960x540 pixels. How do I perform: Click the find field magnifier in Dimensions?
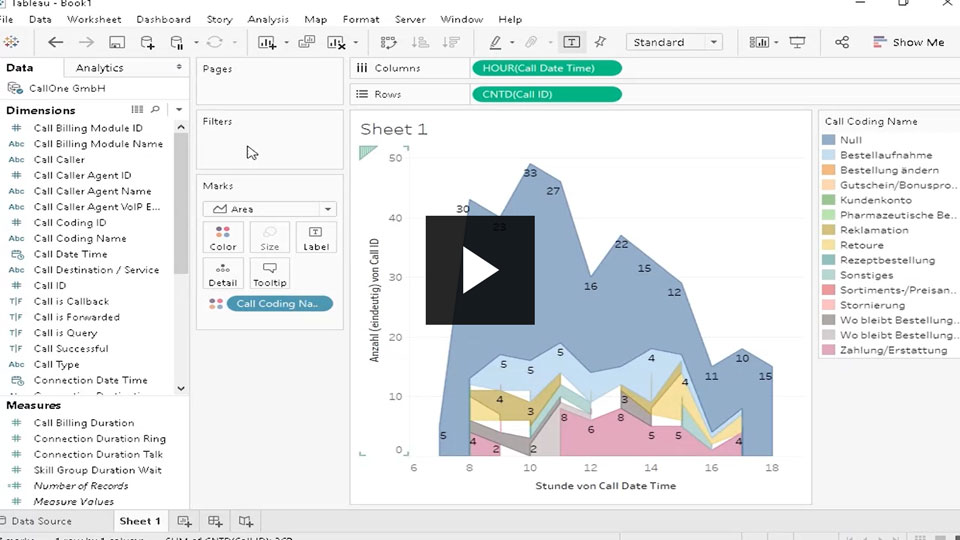[x=156, y=110]
